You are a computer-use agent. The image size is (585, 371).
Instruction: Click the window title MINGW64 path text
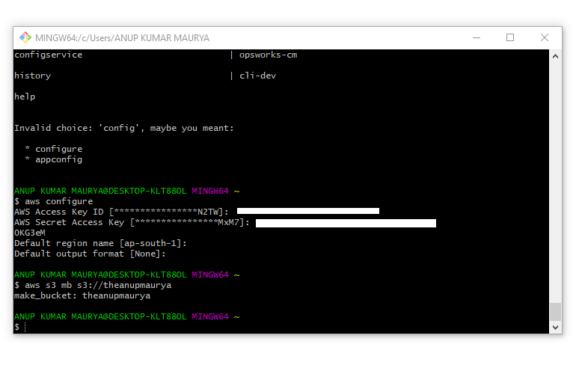(122, 38)
